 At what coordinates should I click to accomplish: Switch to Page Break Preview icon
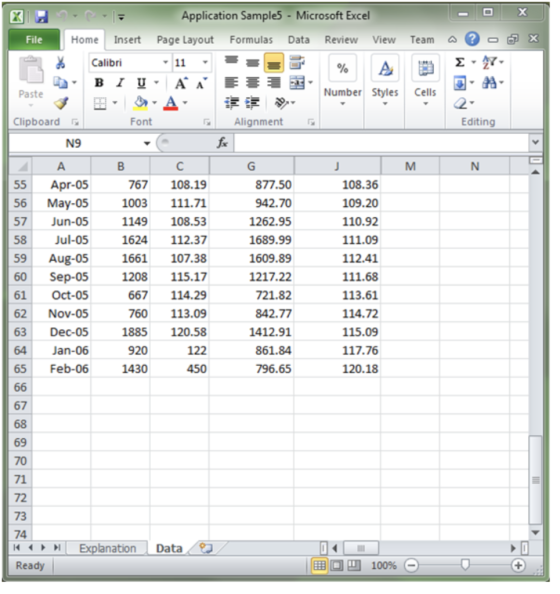pyautogui.click(x=354, y=566)
